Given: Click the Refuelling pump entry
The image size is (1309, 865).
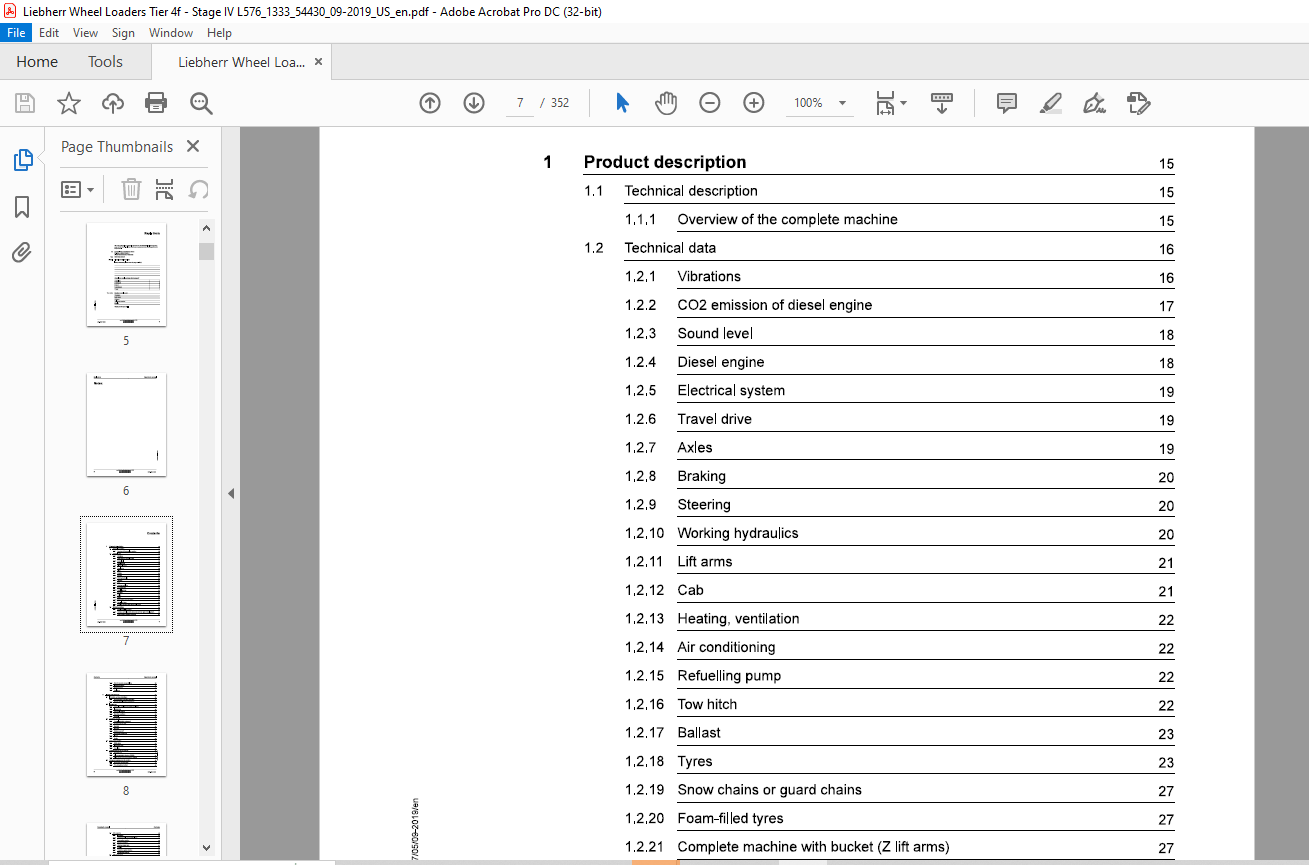Looking at the screenshot, I should pos(730,676).
